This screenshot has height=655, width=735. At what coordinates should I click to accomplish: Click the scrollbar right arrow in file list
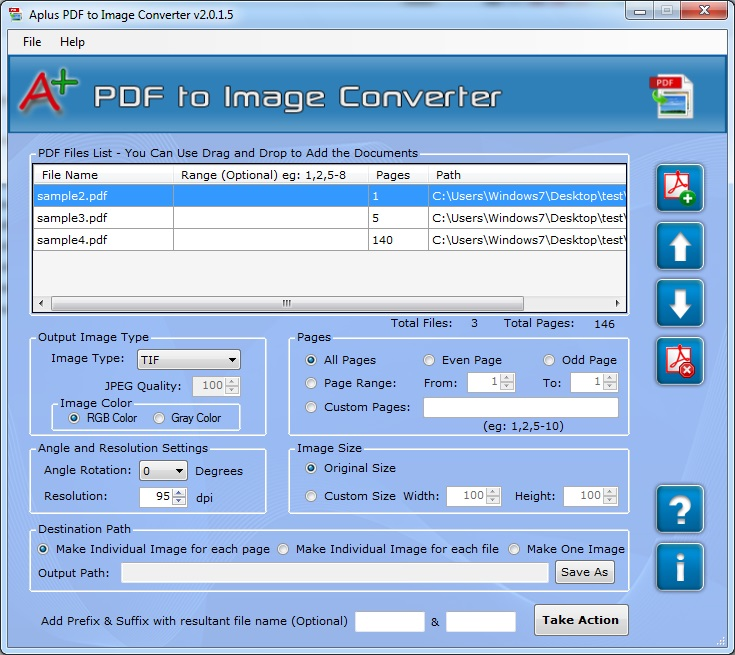tap(617, 303)
